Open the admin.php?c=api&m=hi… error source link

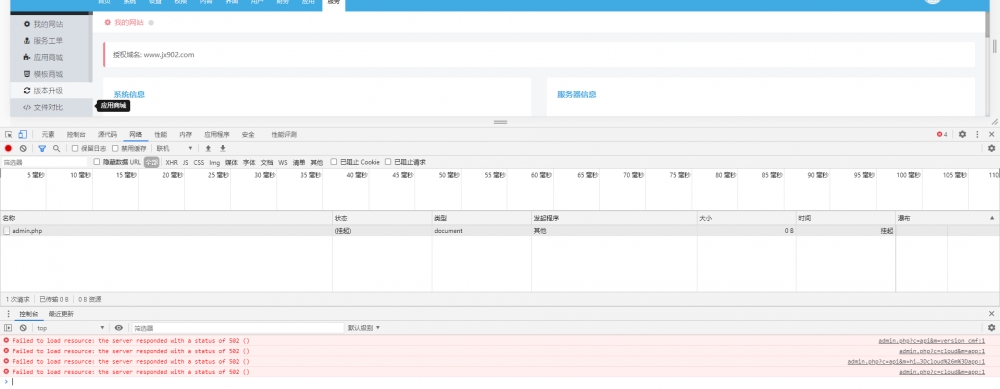click(916, 362)
